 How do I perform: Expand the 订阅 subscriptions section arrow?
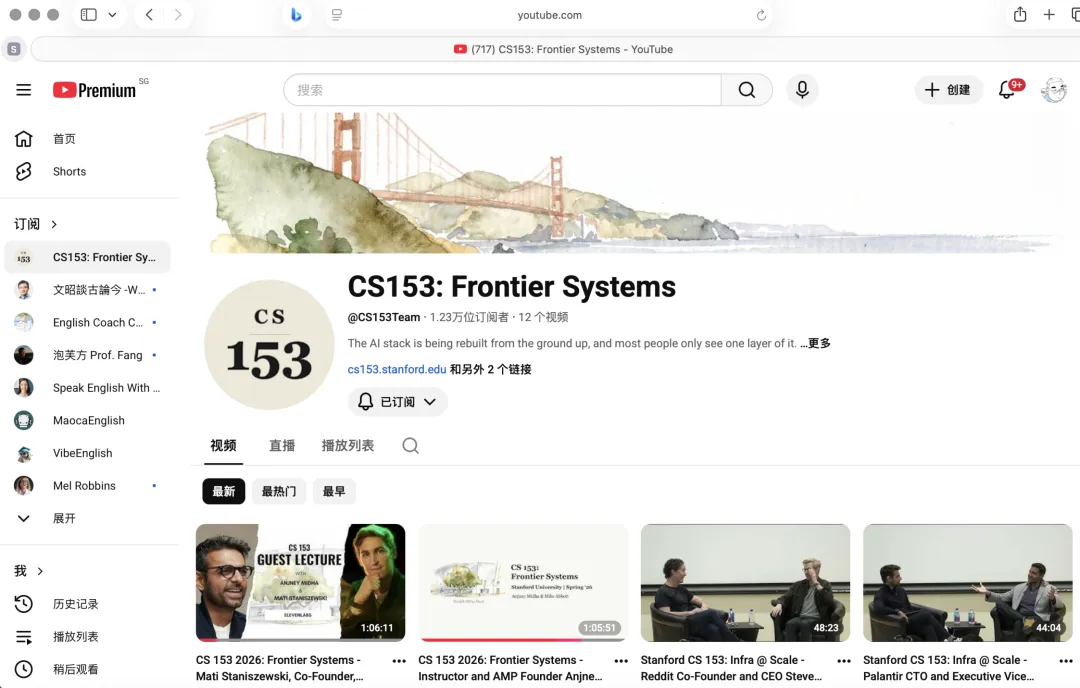[54, 225]
